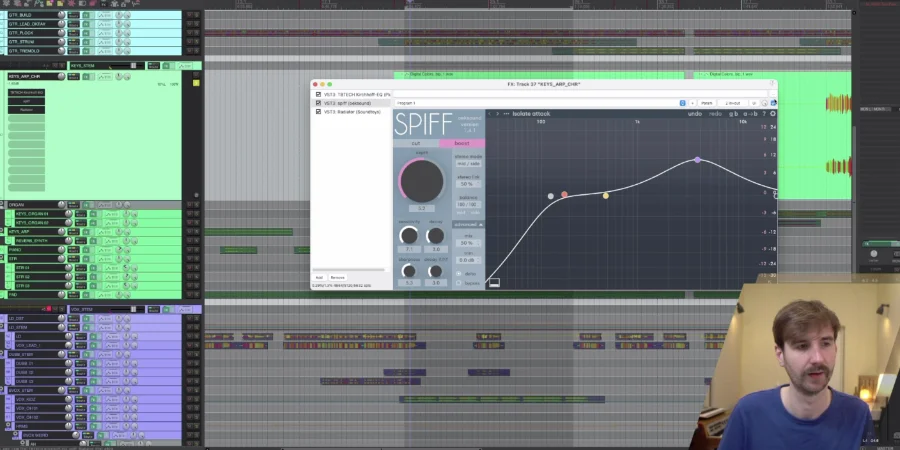
Task: Collapse the advanced section
Action: pos(468,224)
